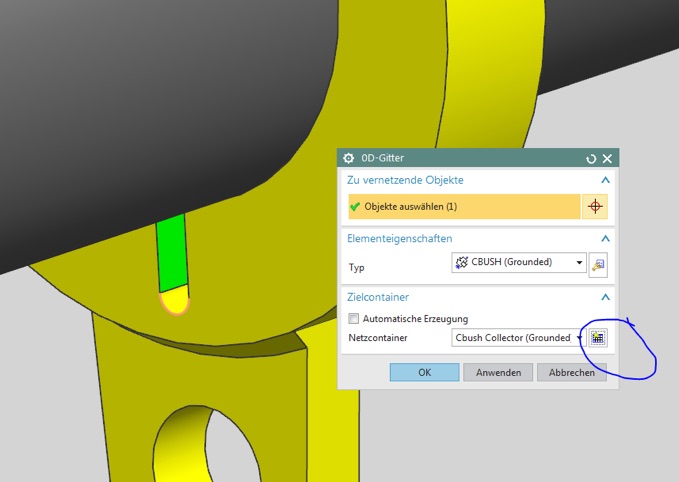Click the point selection crosshair icon
Screen dimensions: 679x482
click(595, 206)
